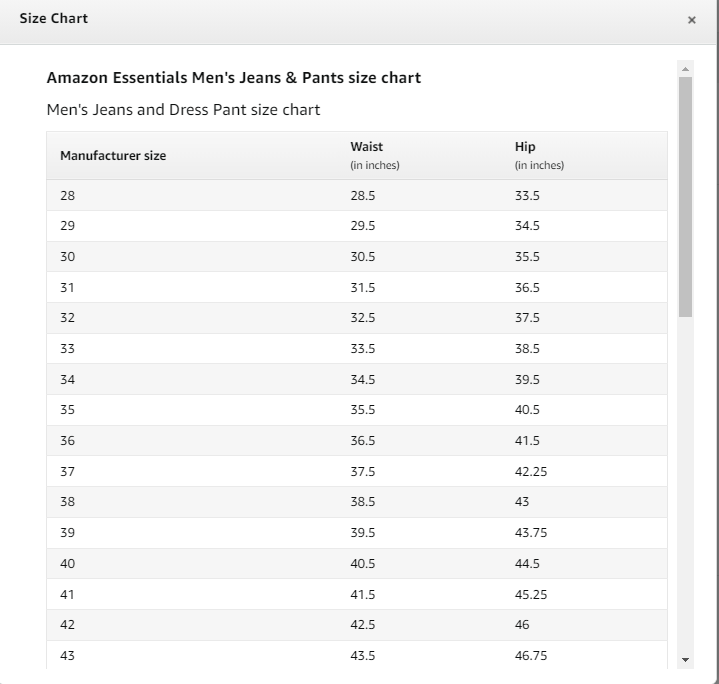719x684 pixels.
Task: Select hip value 46.75
Action: point(531,656)
